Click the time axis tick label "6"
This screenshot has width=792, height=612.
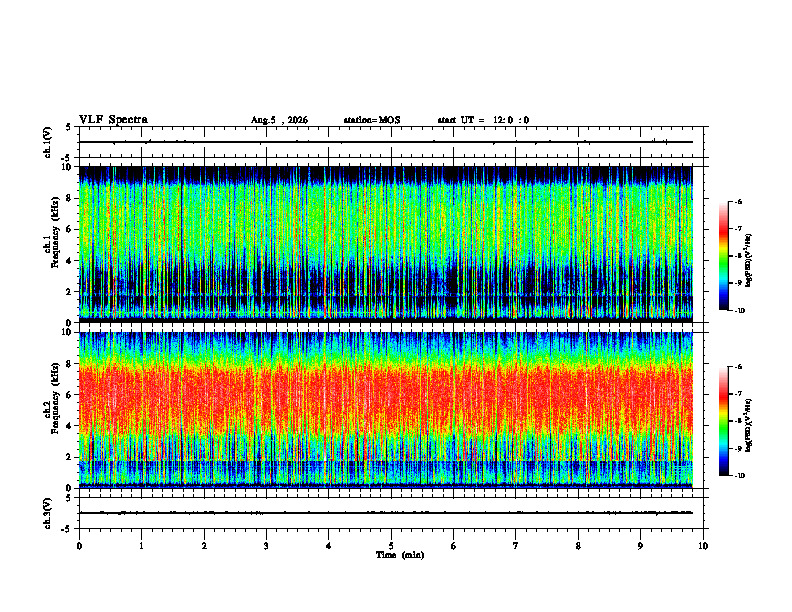[454, 546]
